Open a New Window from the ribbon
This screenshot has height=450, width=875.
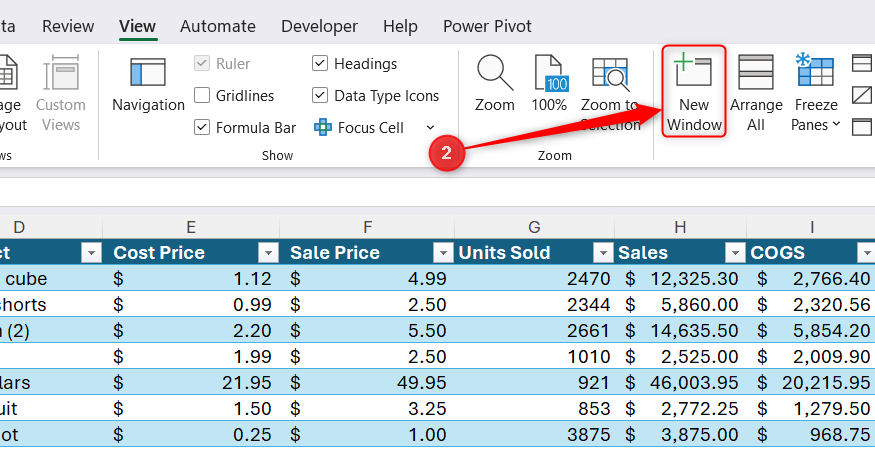(x=694, y=90)
